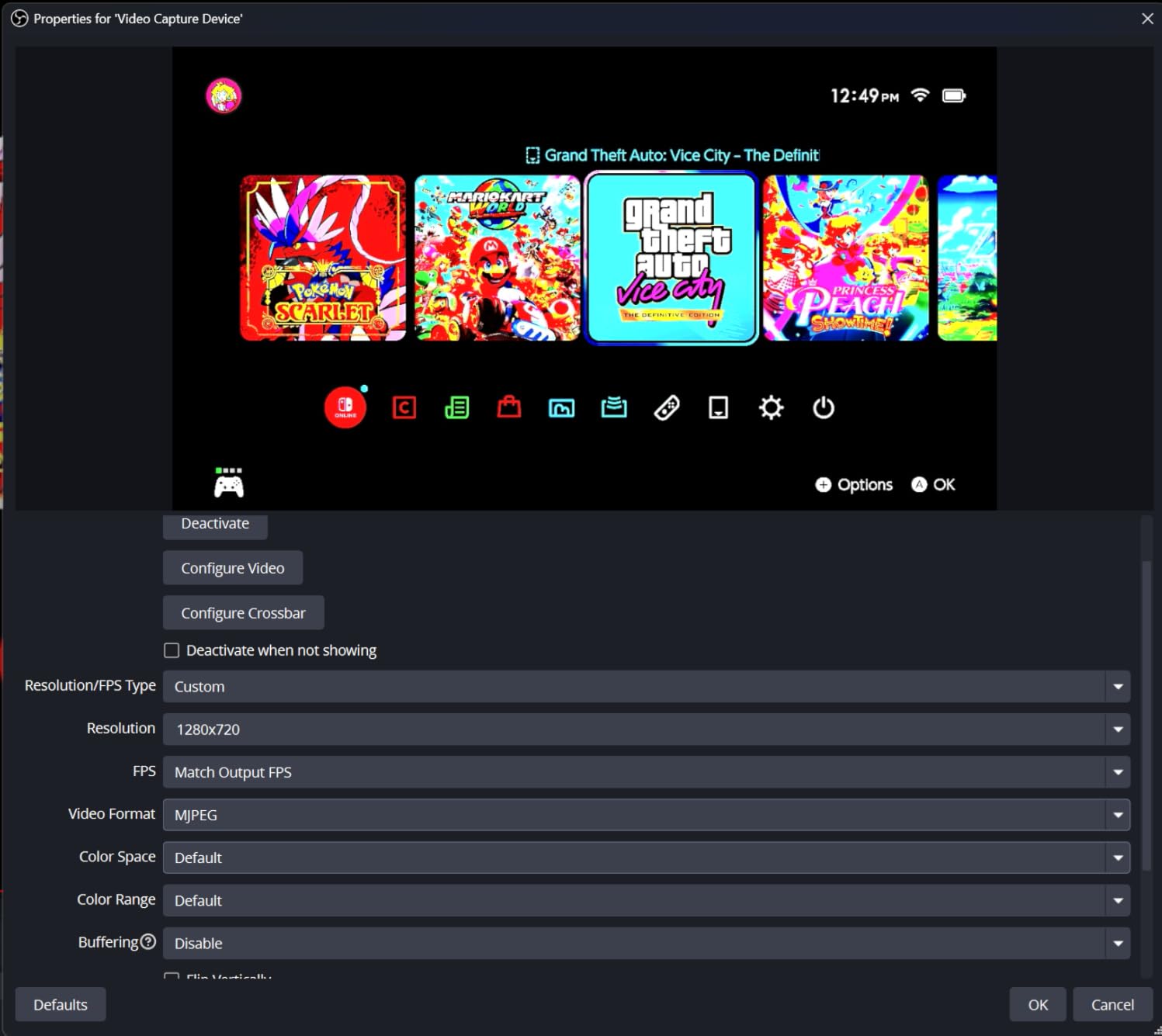Open the Album picture icon

(x=562, y=407)
